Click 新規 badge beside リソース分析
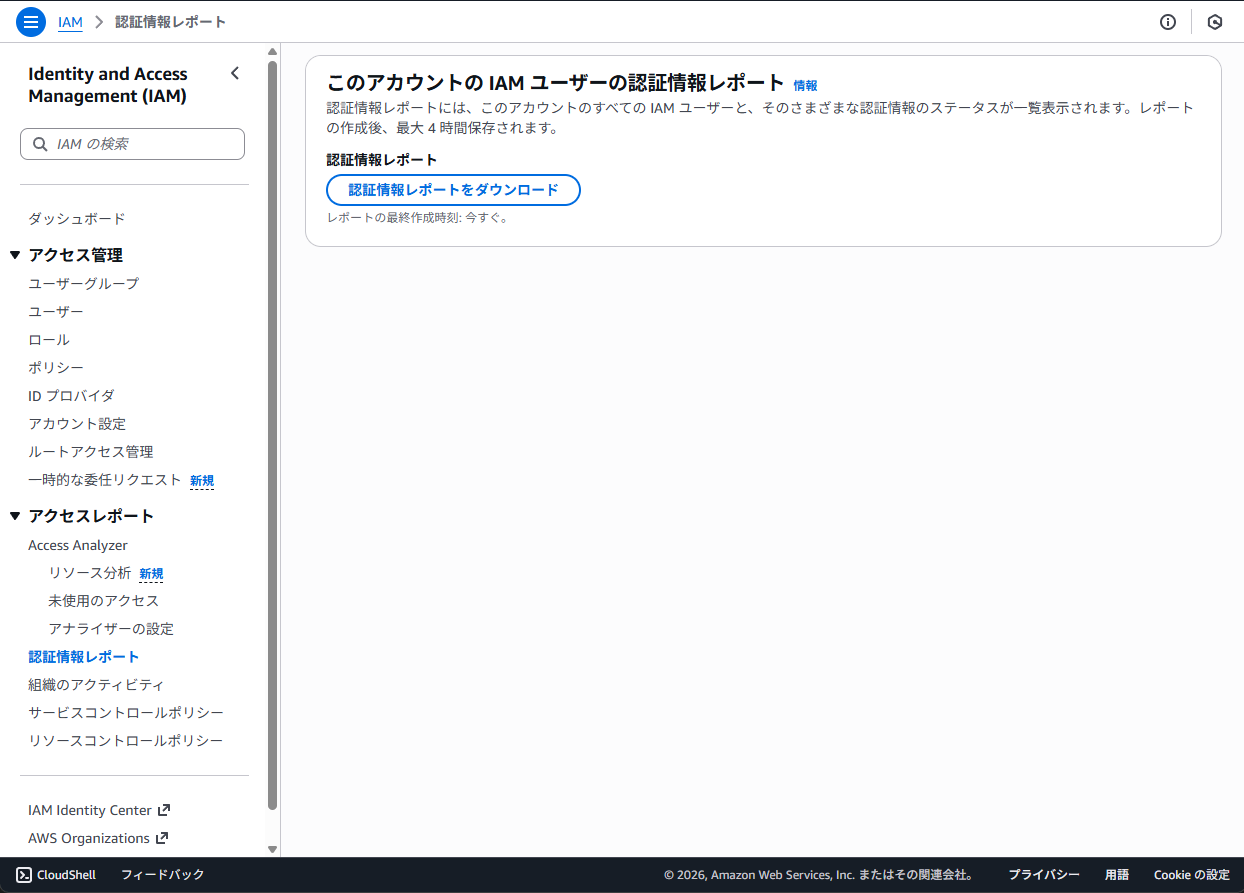 (151, 574)
